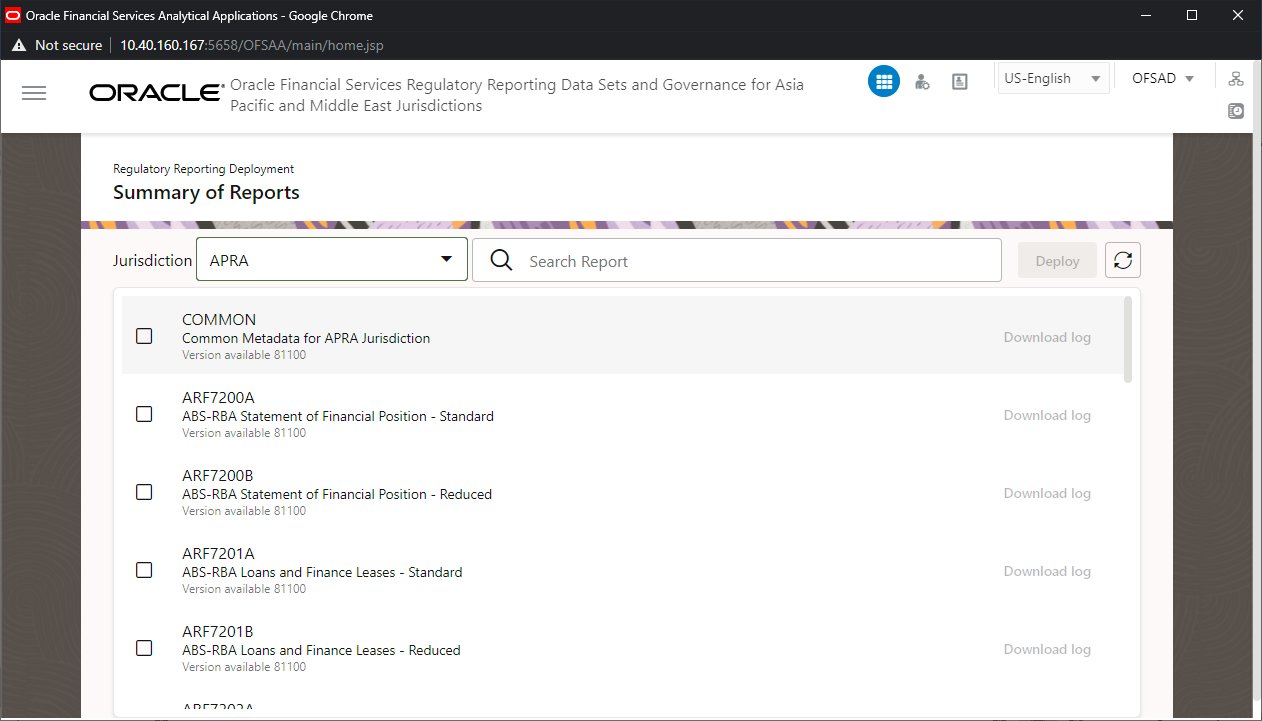Click the Not secure warning icon
Image resolution: width=1262 pixels, height=721 pixels.
pyautogui.click(x=18, y=45)
